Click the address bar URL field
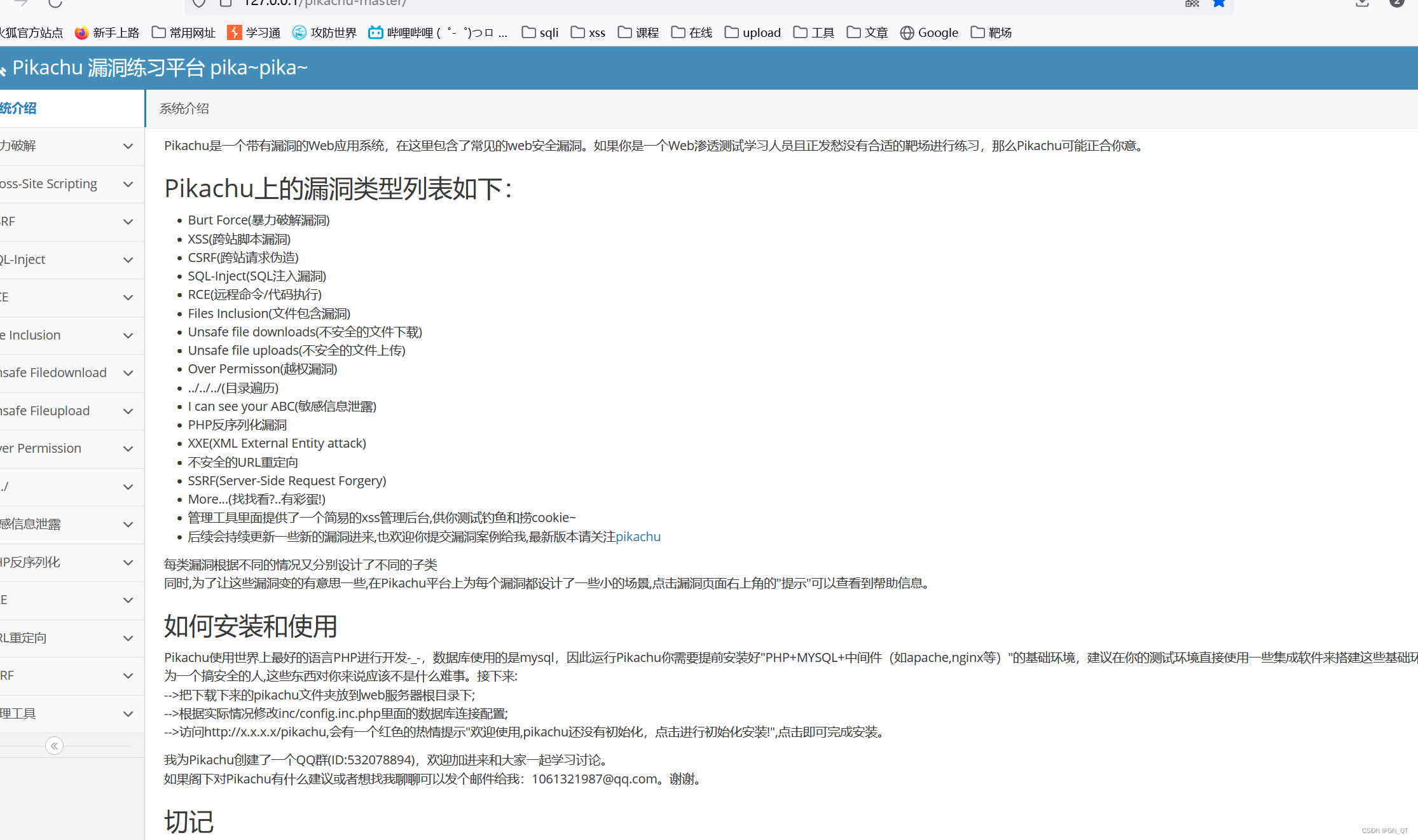 tap(636, 3)
